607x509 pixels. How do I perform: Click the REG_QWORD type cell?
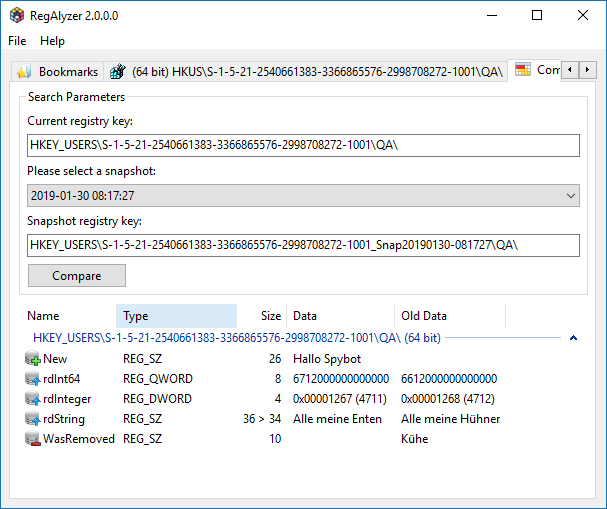coord(158,379)
